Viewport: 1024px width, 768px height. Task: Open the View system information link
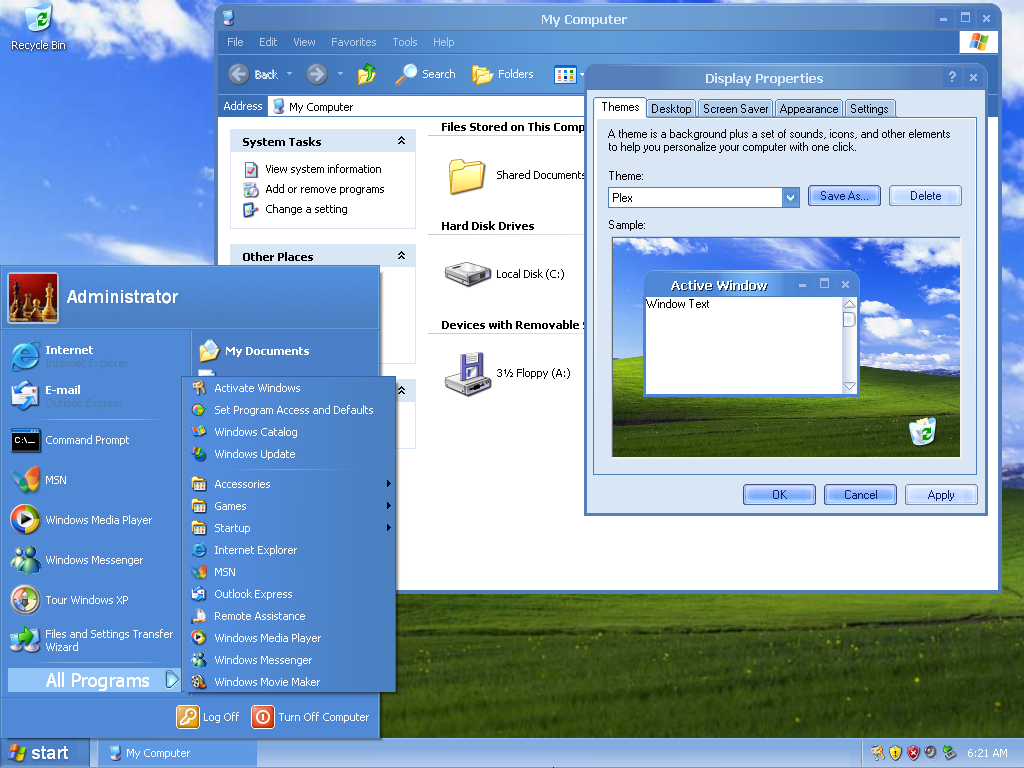[x=320, y=169]
